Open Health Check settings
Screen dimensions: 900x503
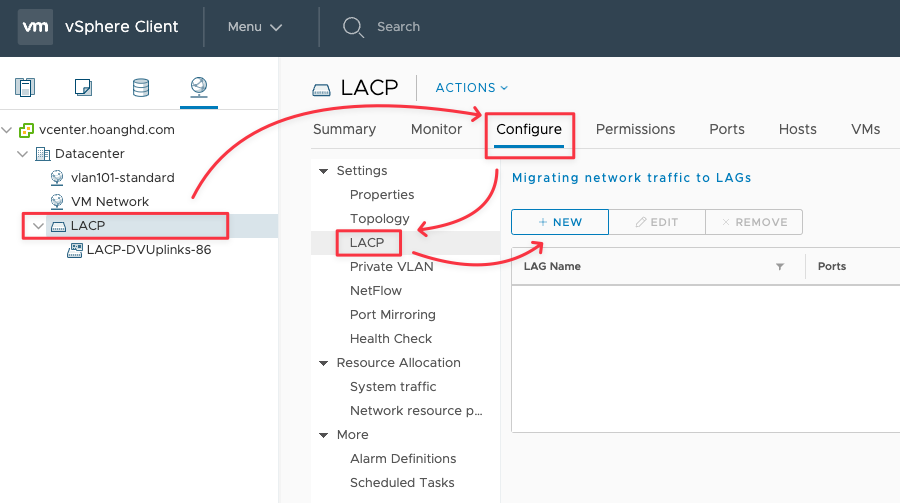click(390, 339)
